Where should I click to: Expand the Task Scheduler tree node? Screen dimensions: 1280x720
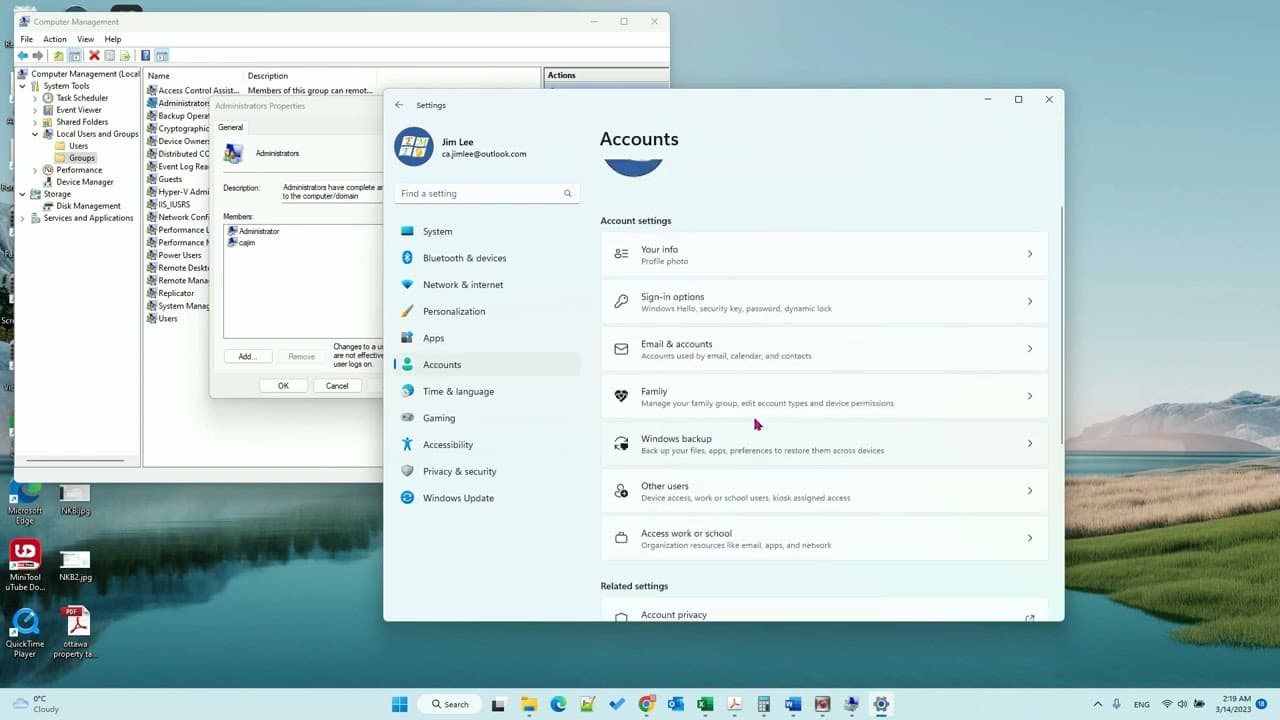pyautogui.click(x=35, y=98)
